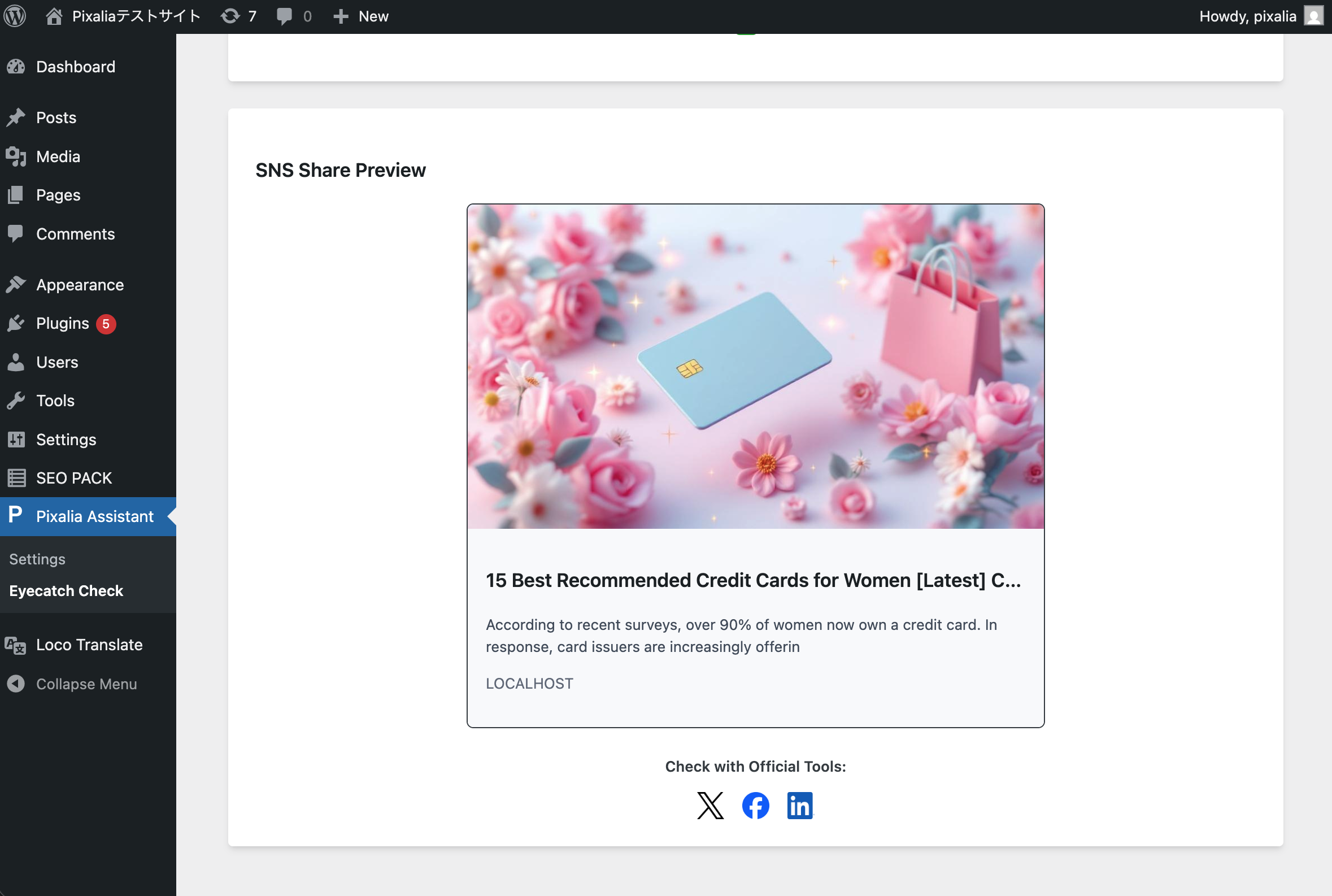1332x896 pixels.
Task: Open the Facebook sharing debugger icon
Action: [x=755, y=805]
